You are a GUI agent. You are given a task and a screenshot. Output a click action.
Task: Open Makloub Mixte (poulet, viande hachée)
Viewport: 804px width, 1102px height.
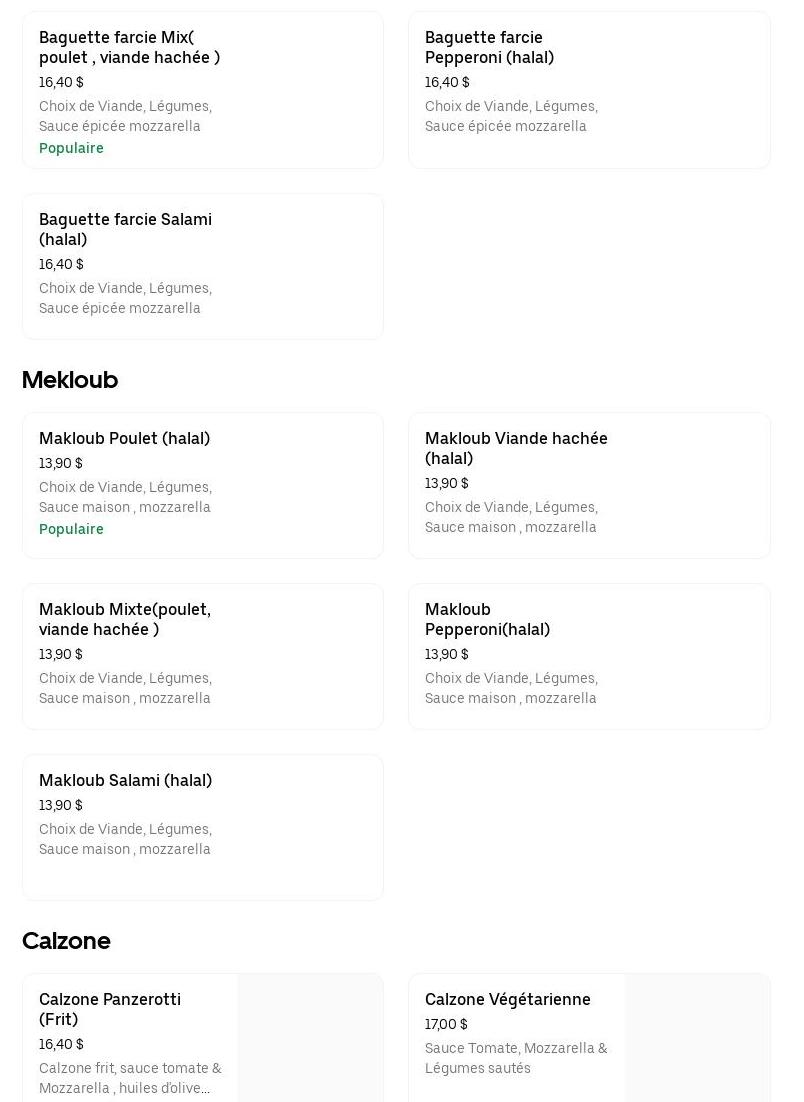[203, 656]
